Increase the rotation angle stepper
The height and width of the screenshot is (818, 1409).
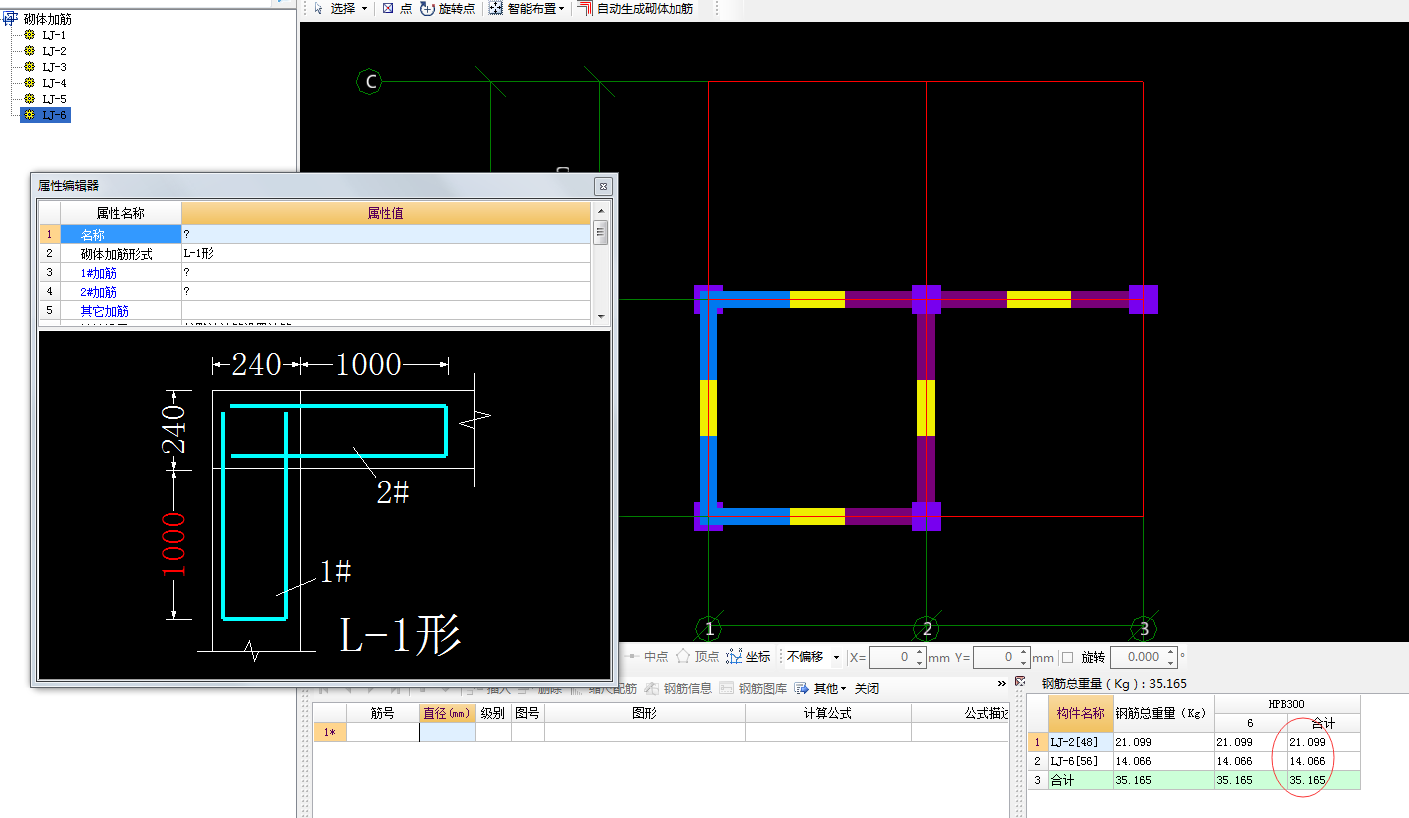click(x=1172, y=652)
